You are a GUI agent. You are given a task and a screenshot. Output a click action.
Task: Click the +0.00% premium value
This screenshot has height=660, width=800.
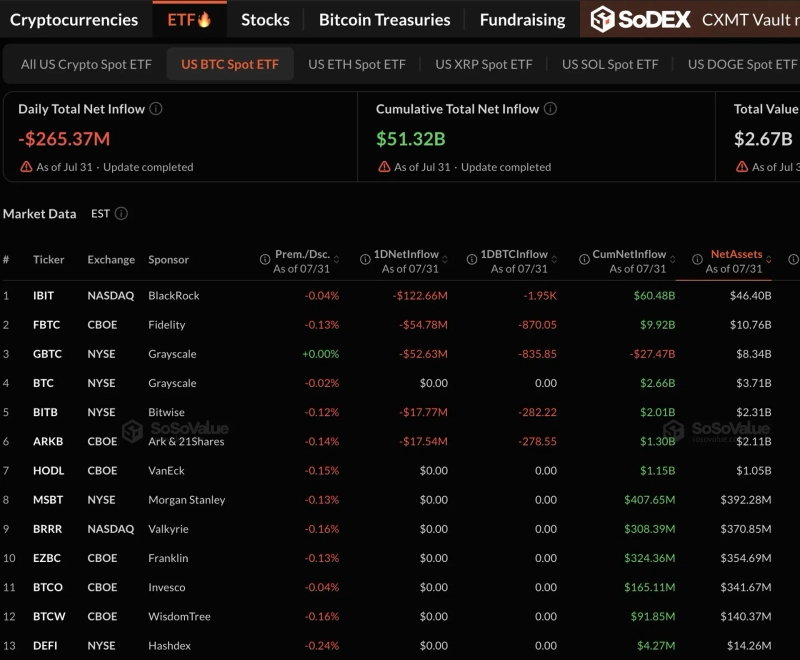coord(320,353)
